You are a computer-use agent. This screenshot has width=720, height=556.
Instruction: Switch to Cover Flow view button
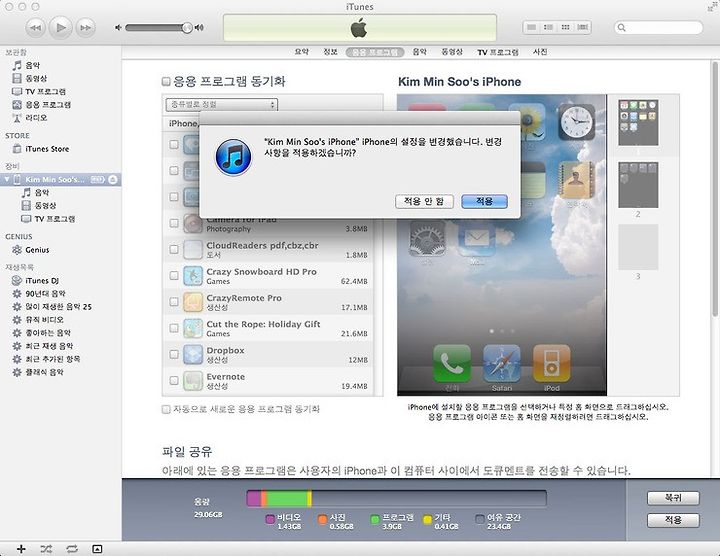pos(583,28)
